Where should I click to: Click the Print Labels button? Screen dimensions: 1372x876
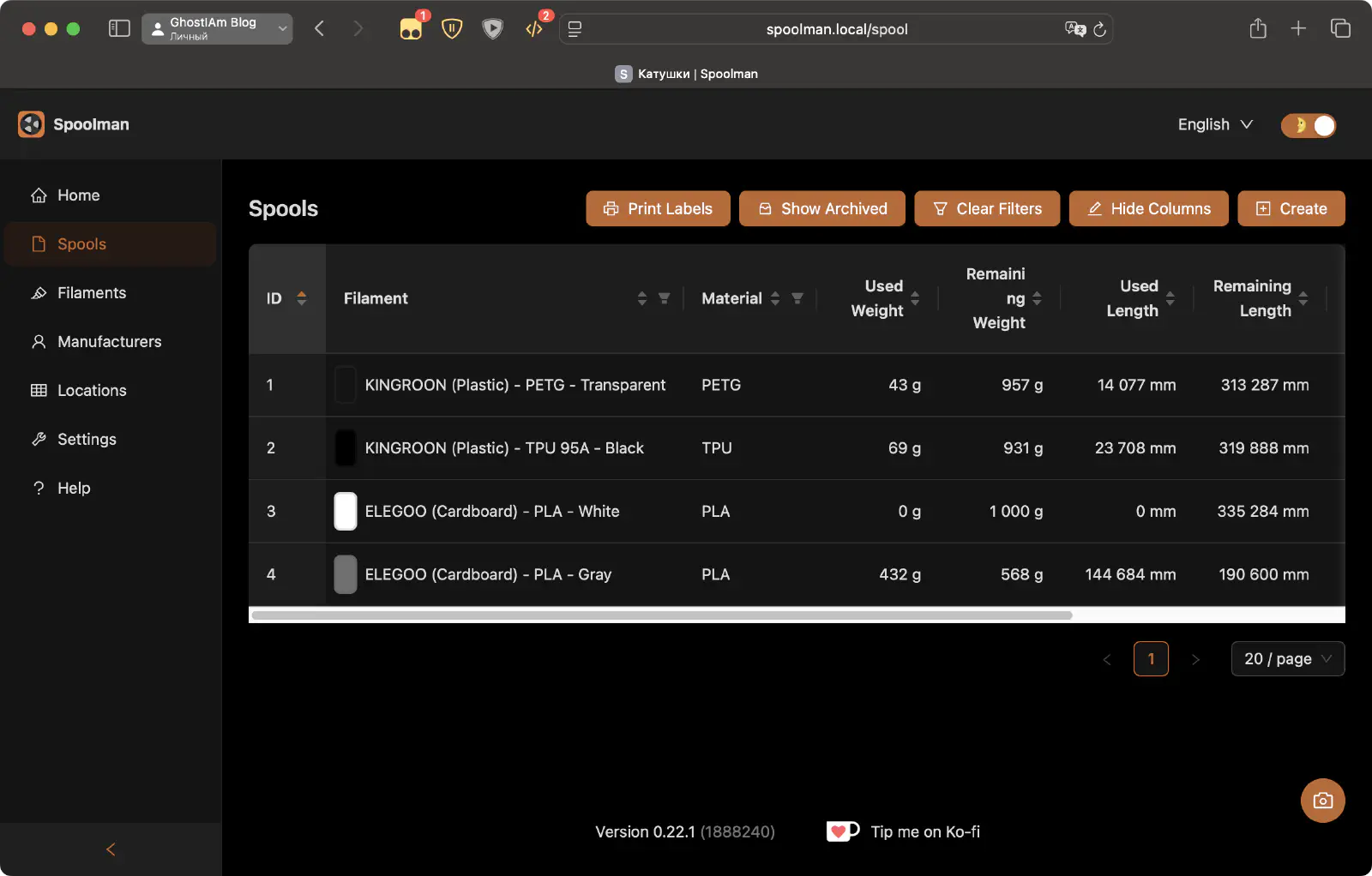tap(658, 208)
